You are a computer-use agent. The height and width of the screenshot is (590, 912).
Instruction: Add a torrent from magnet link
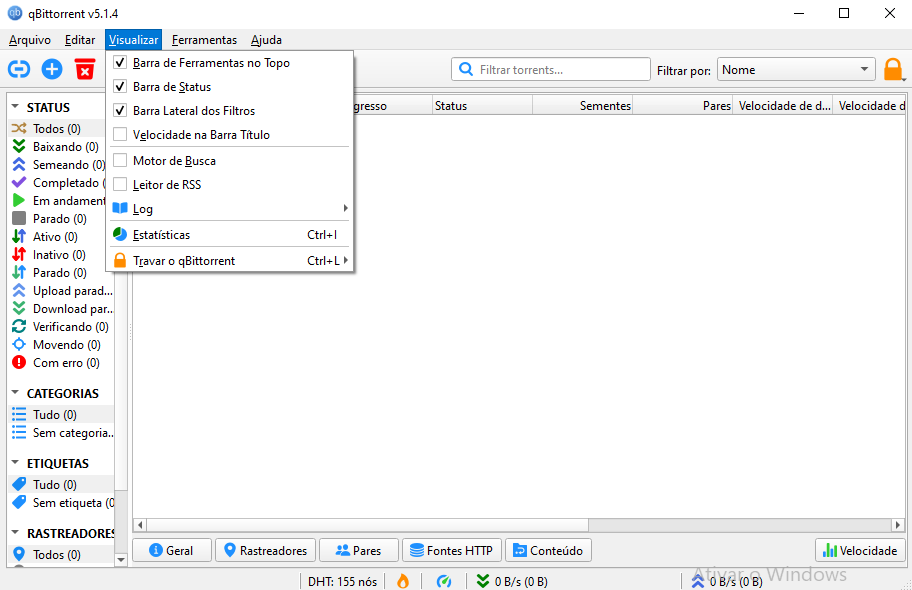click(19, 69)
